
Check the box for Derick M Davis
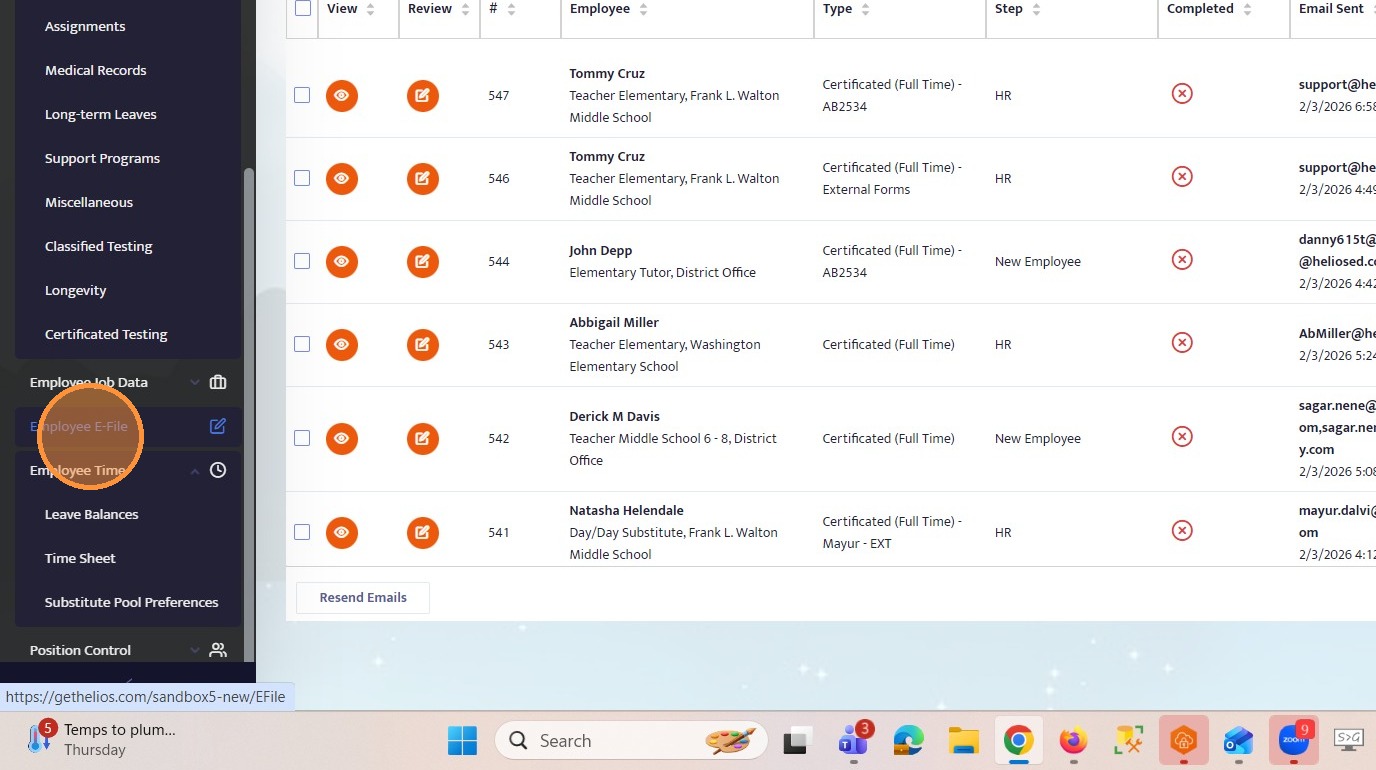pos(302,438)
